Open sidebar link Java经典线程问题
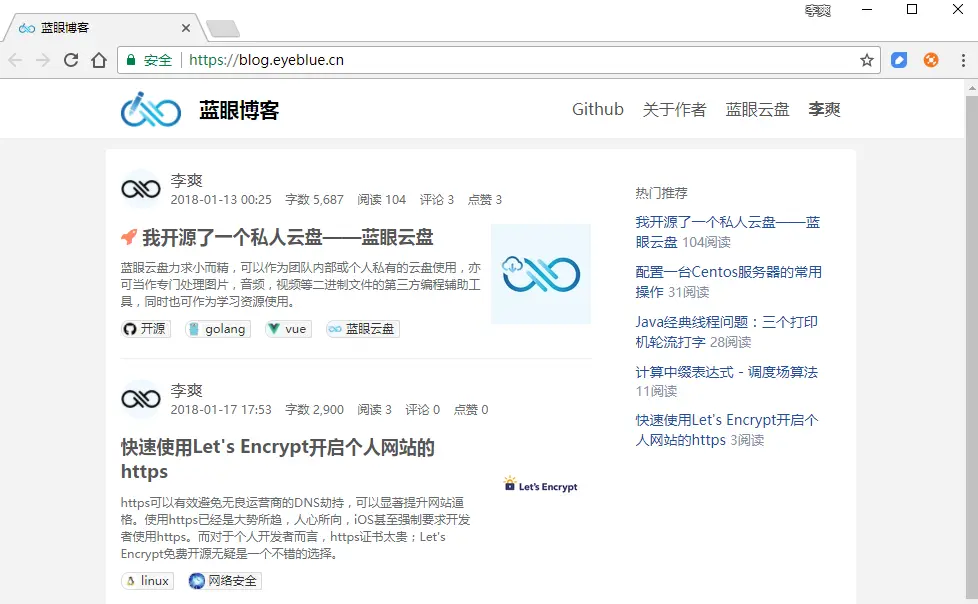Viewport: 978px width, 604px height. point(726,331)
